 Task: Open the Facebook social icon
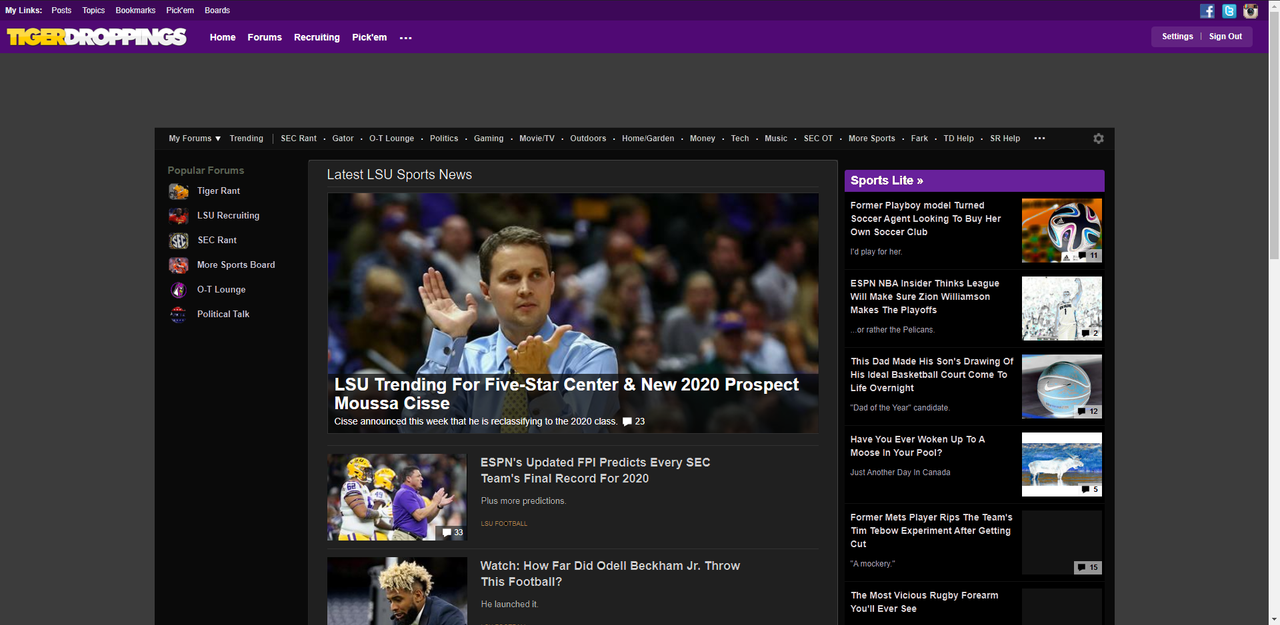click(1207, 11)
